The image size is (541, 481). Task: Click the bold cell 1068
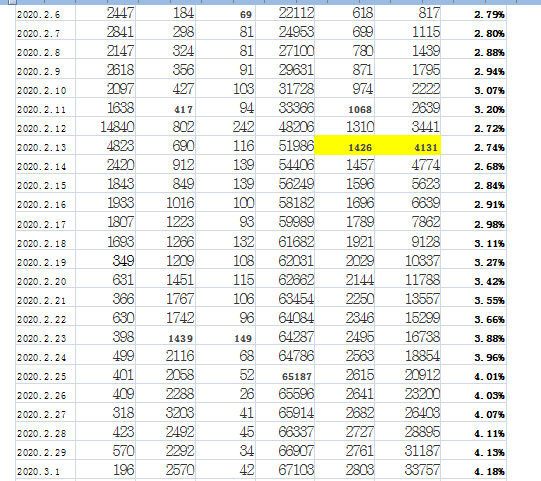344,108
